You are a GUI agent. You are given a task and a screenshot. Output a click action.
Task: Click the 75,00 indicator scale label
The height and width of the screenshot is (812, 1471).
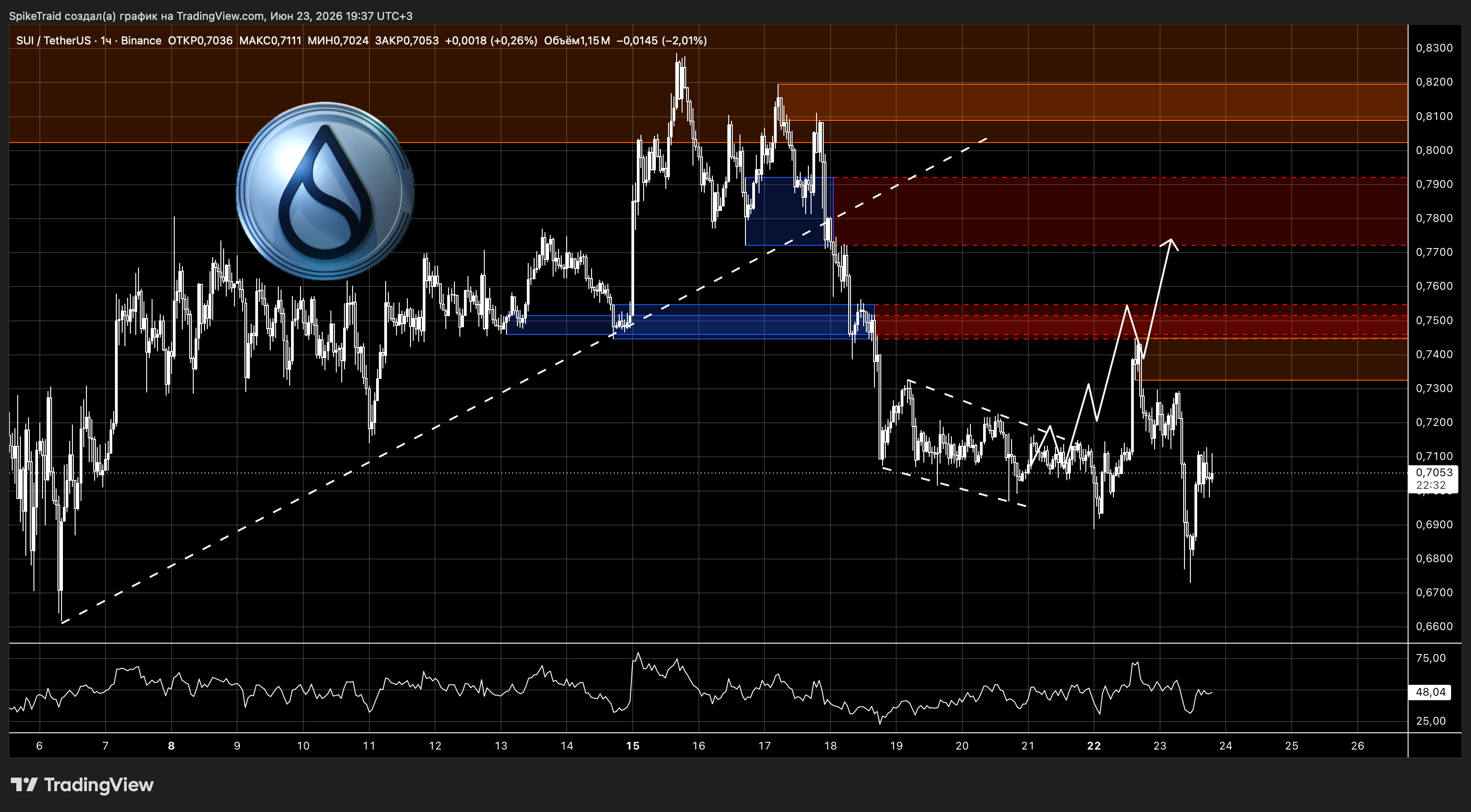click(x=1431, y=659)
